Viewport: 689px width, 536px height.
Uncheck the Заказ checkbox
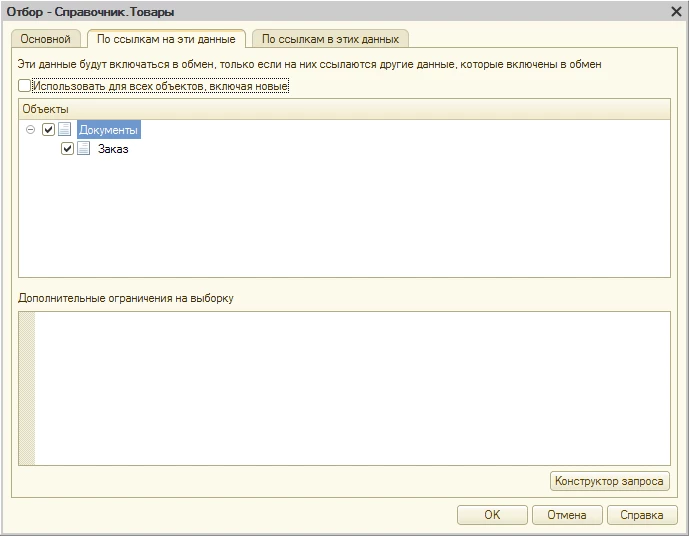tap(68, 149)
